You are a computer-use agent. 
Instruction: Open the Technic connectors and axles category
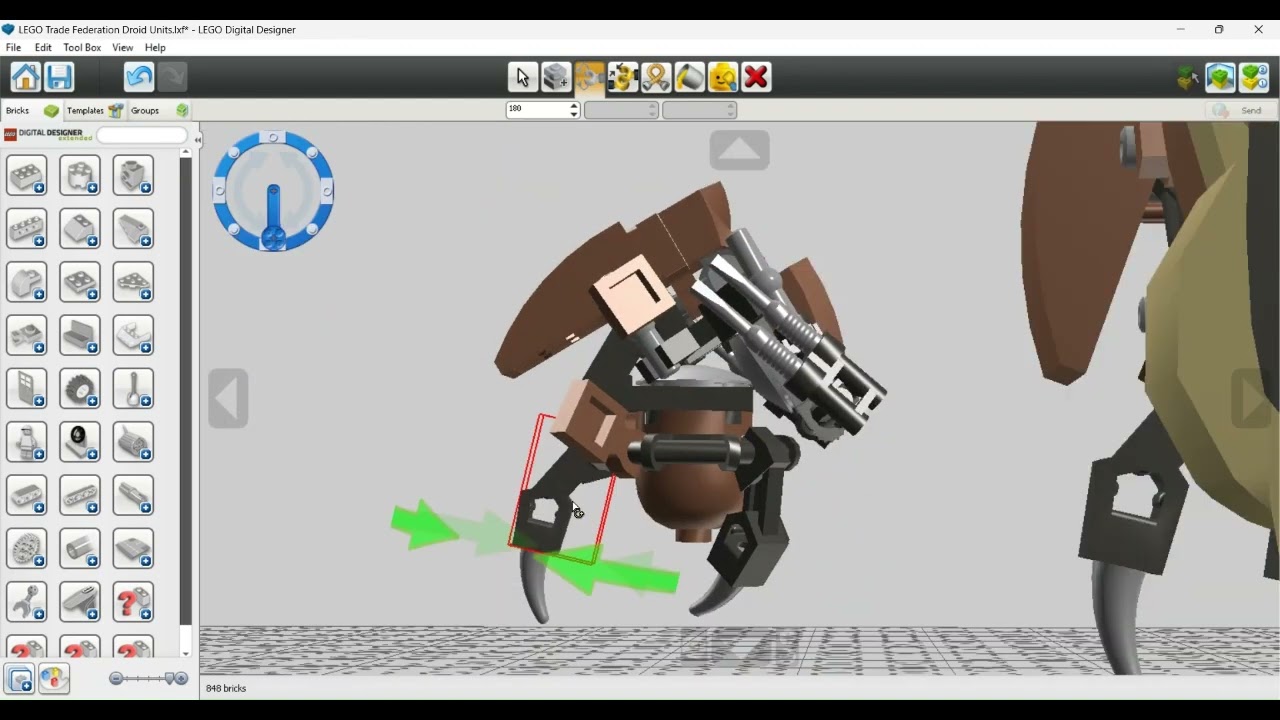click(133, 494)
